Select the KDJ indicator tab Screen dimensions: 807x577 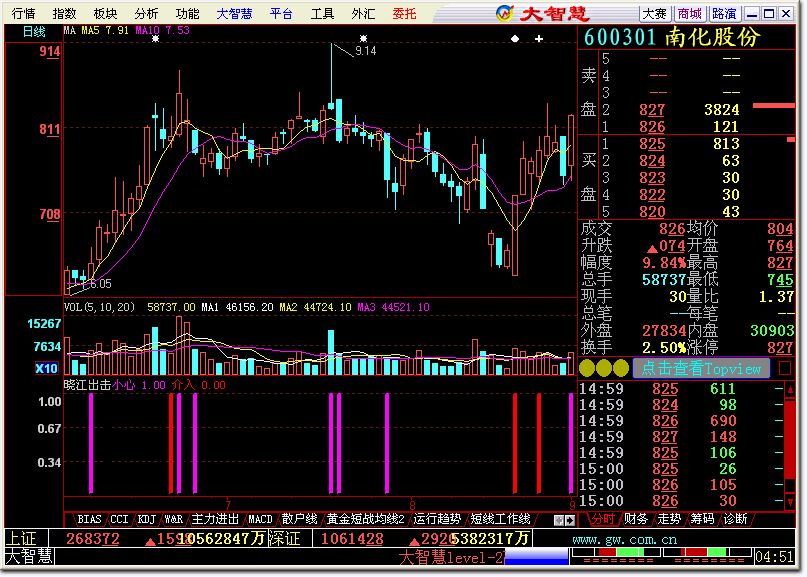(147, 519)
